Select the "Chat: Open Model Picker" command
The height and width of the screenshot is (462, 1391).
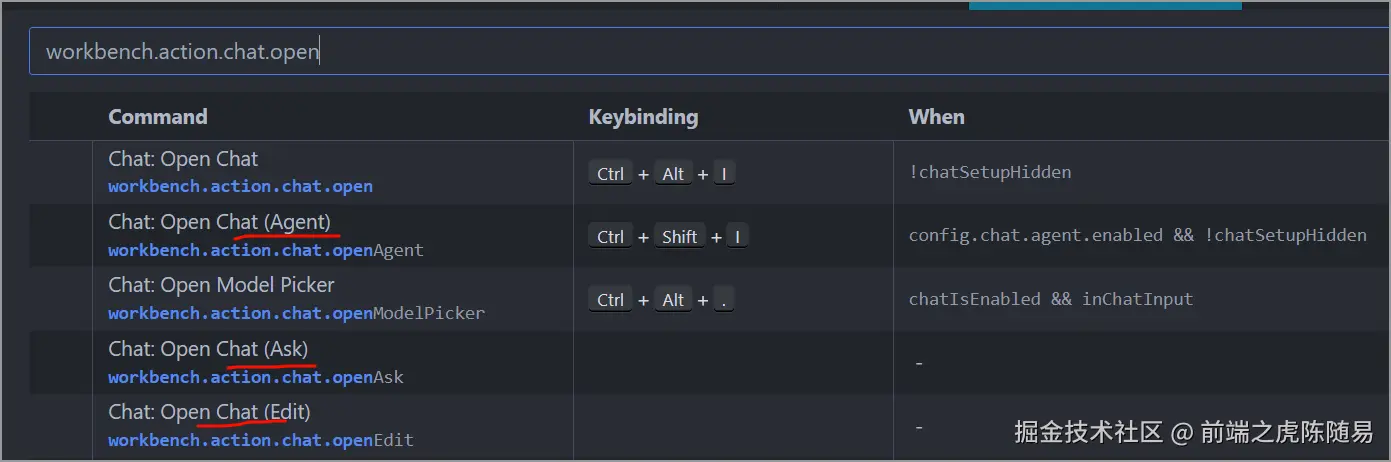pos(221,285)
